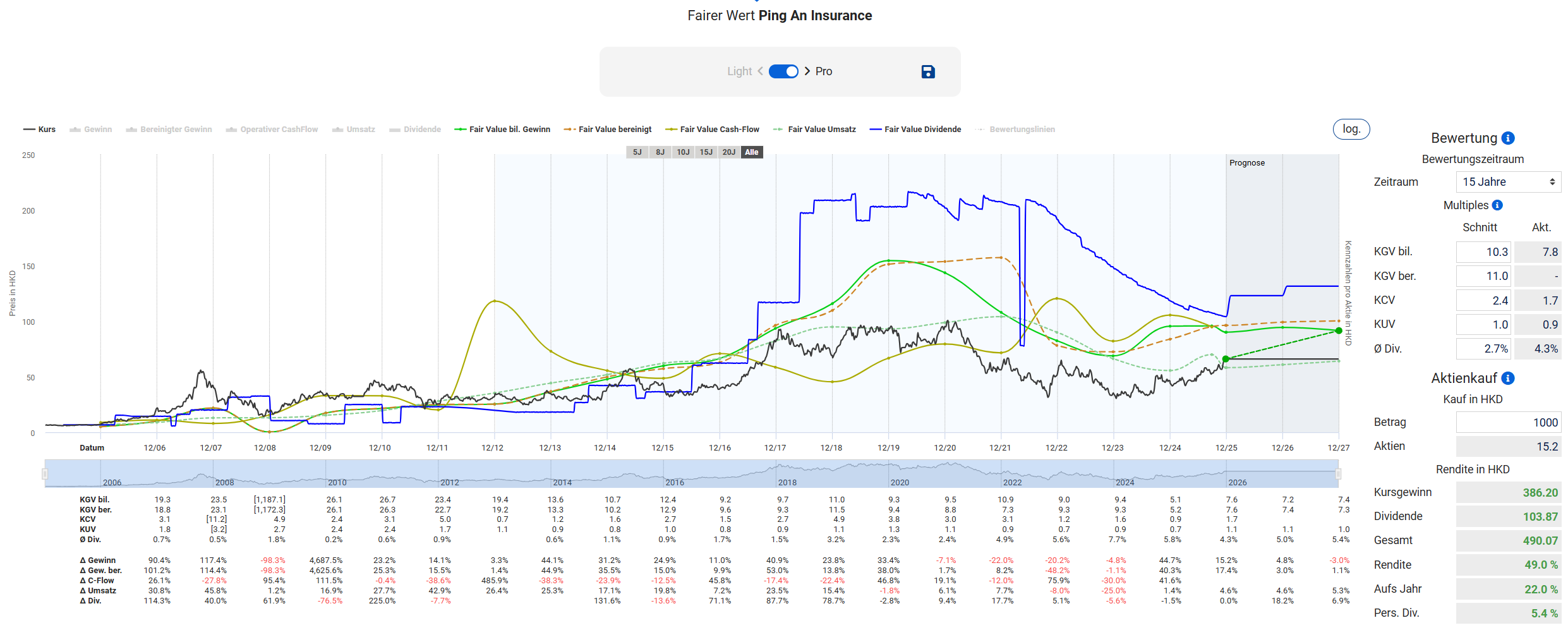1568x630 pixels.
Task: Hide the Kurs line in legend
Action: click(40, 130)
